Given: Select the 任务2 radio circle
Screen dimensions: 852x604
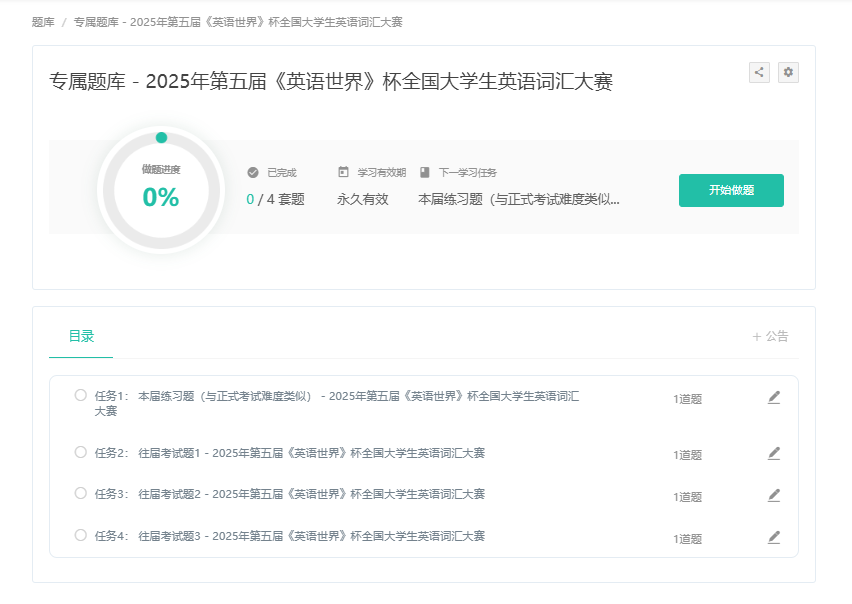Looking at the screenshot, I should coord(81,452).
